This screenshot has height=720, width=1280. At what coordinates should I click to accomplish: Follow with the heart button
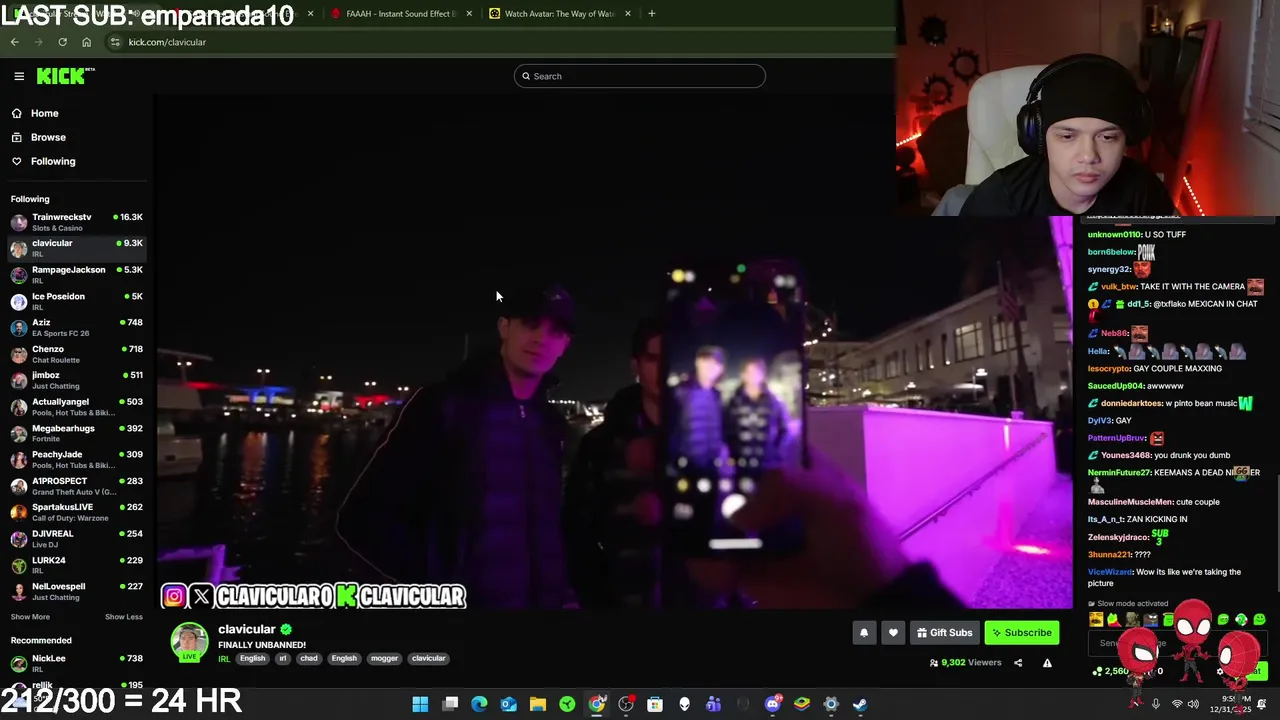pyautogui.click(x=893, y=632)
